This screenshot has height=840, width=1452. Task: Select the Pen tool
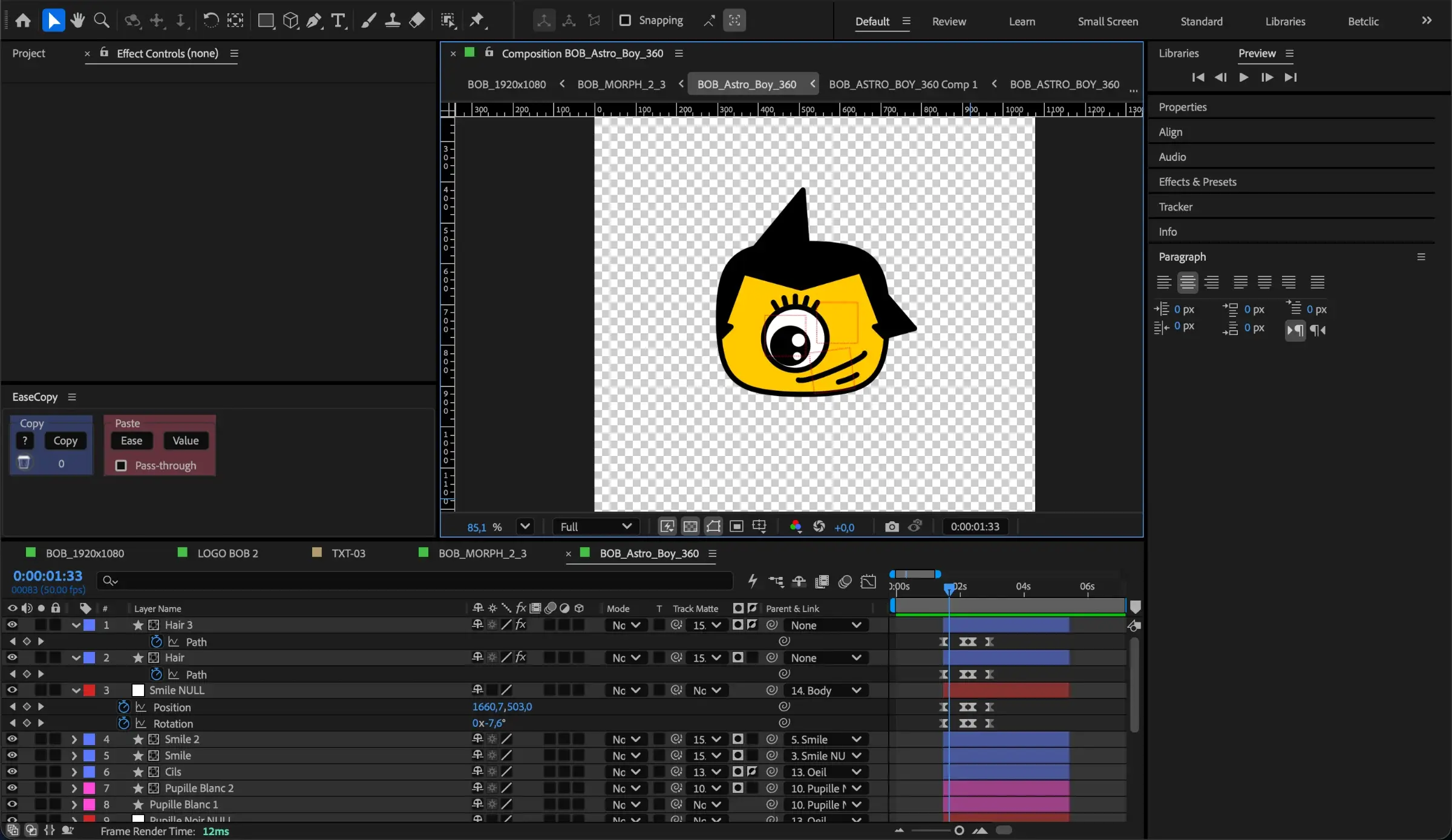[314, 21]
